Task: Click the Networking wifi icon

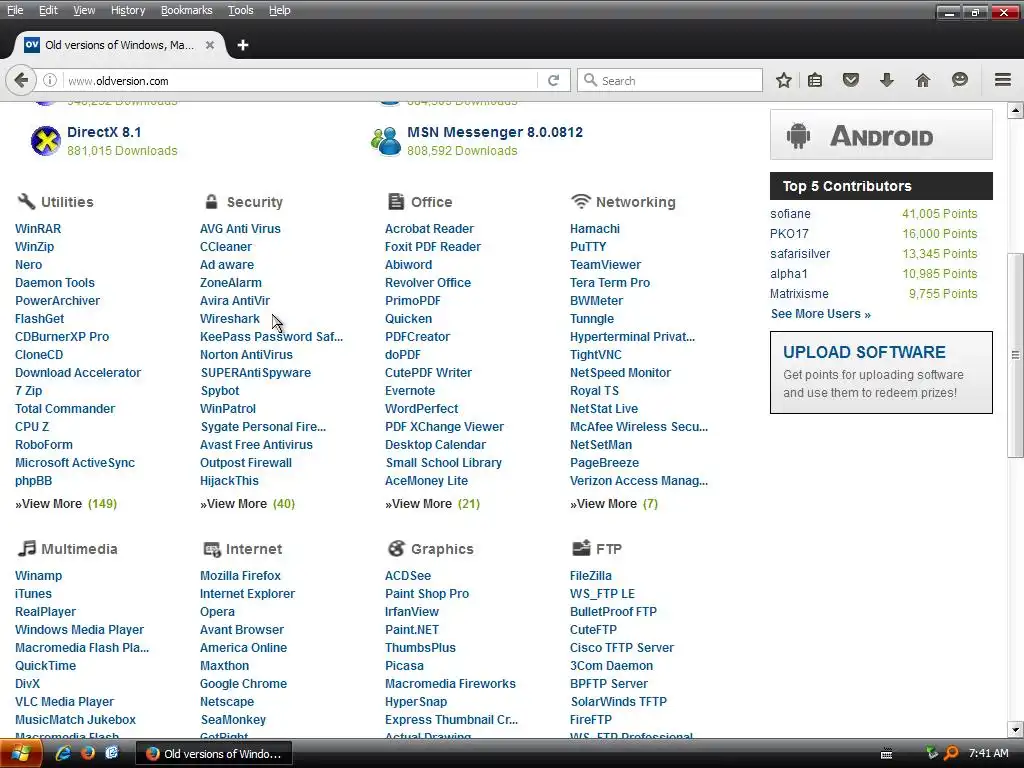Action: (x=580, y=201)
